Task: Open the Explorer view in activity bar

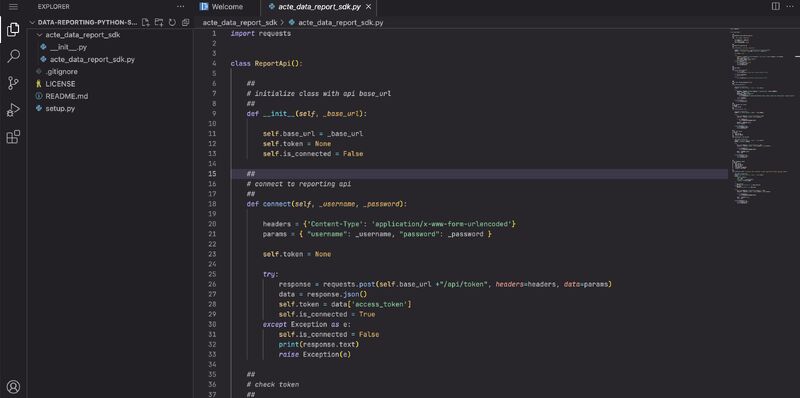Action: point(13,30)
